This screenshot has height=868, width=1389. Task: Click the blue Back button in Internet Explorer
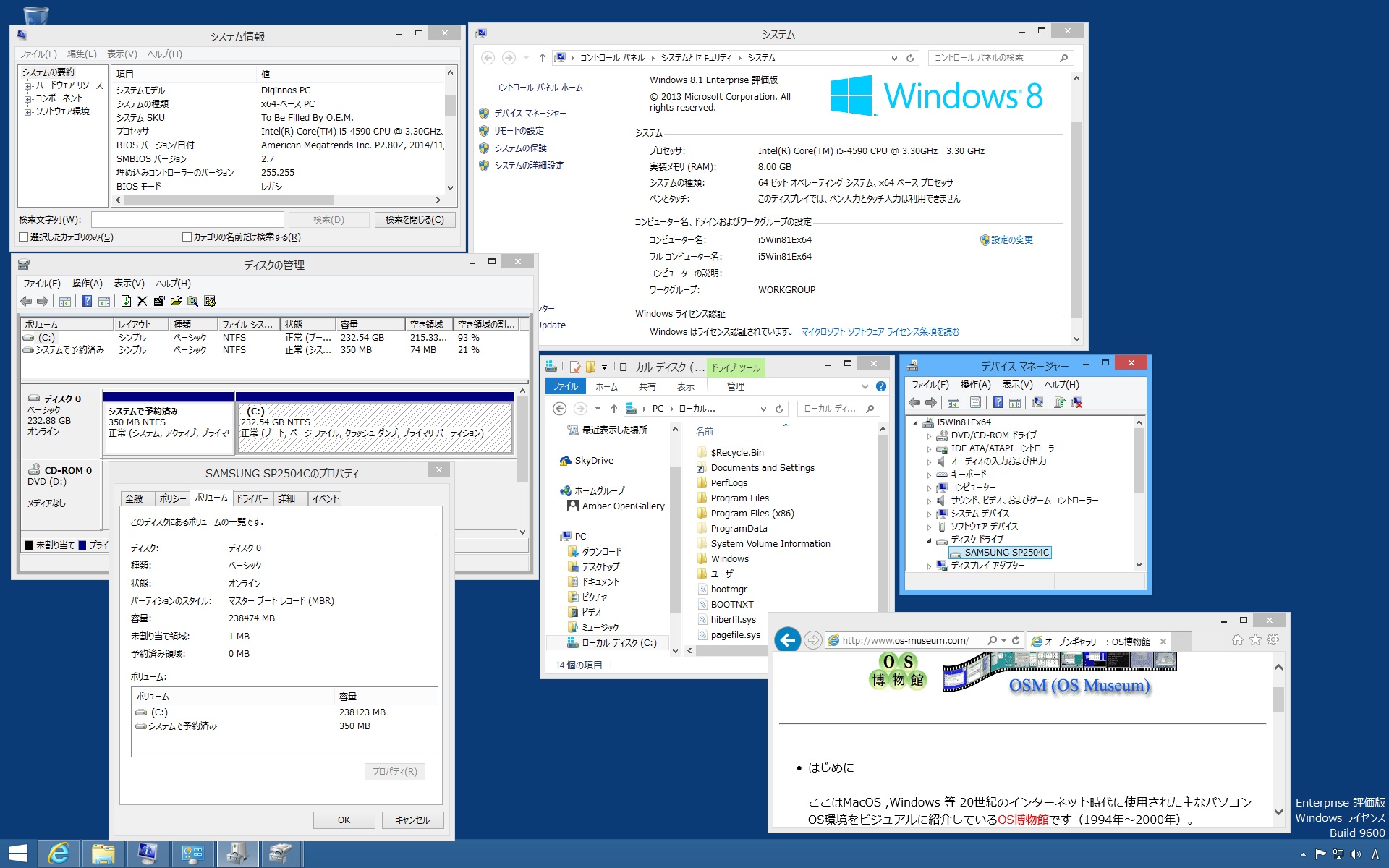click(x=788, y=639)
